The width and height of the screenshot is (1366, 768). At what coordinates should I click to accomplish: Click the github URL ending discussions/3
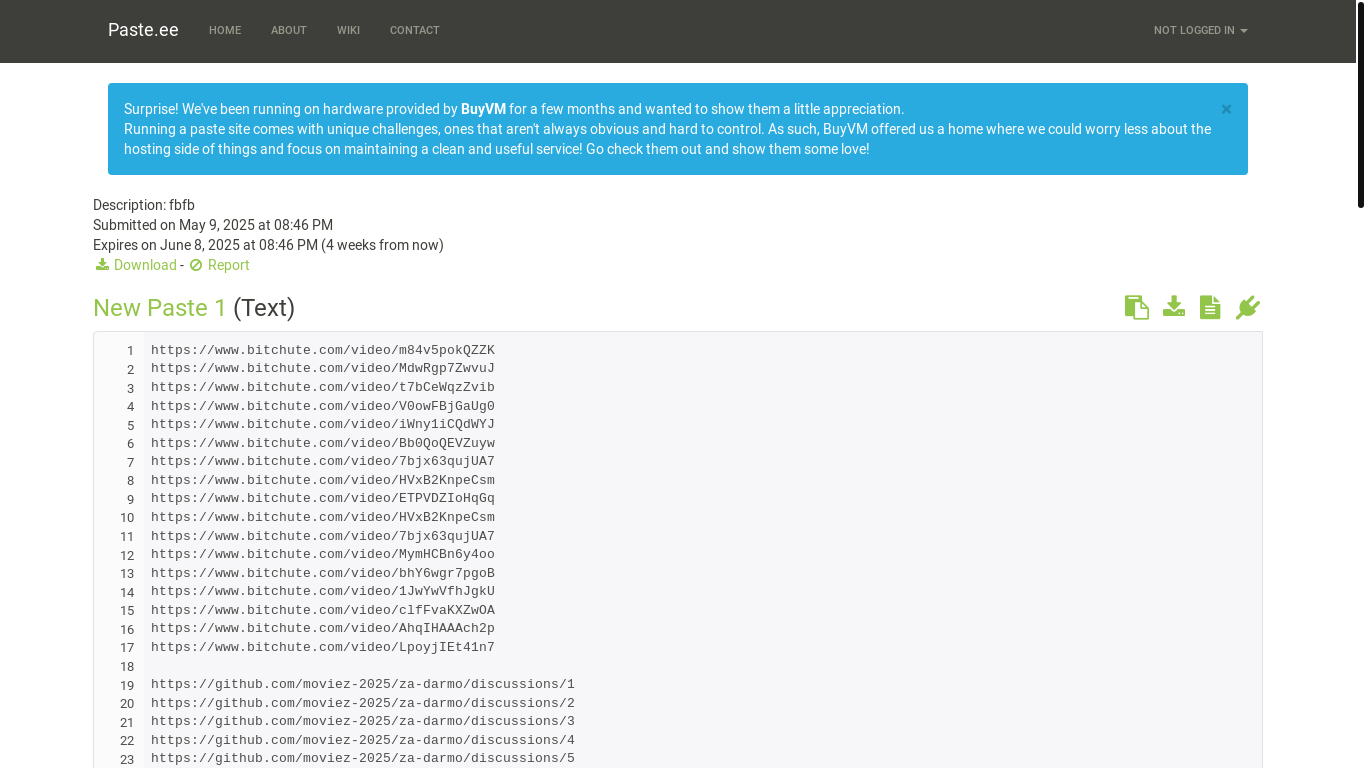tap(363, 721)
